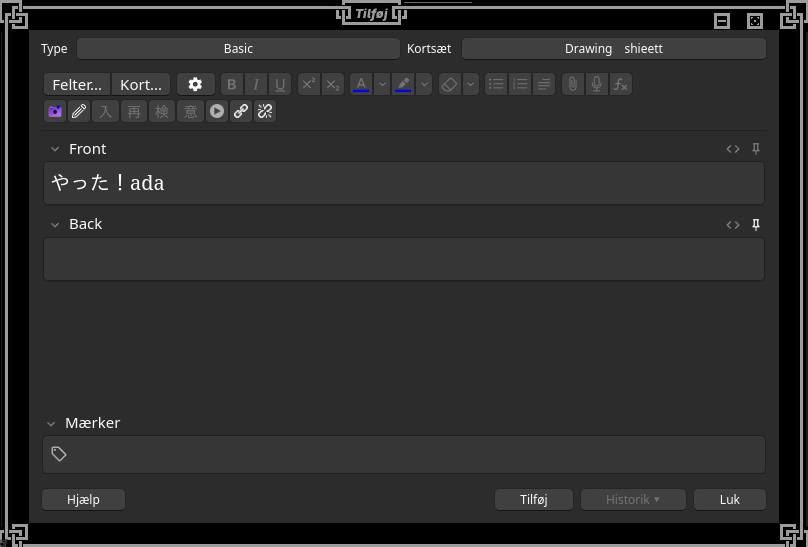Open highlight color dropdown arrow
The height and width of the screenshot is (547, 808).
pos(424,84)
